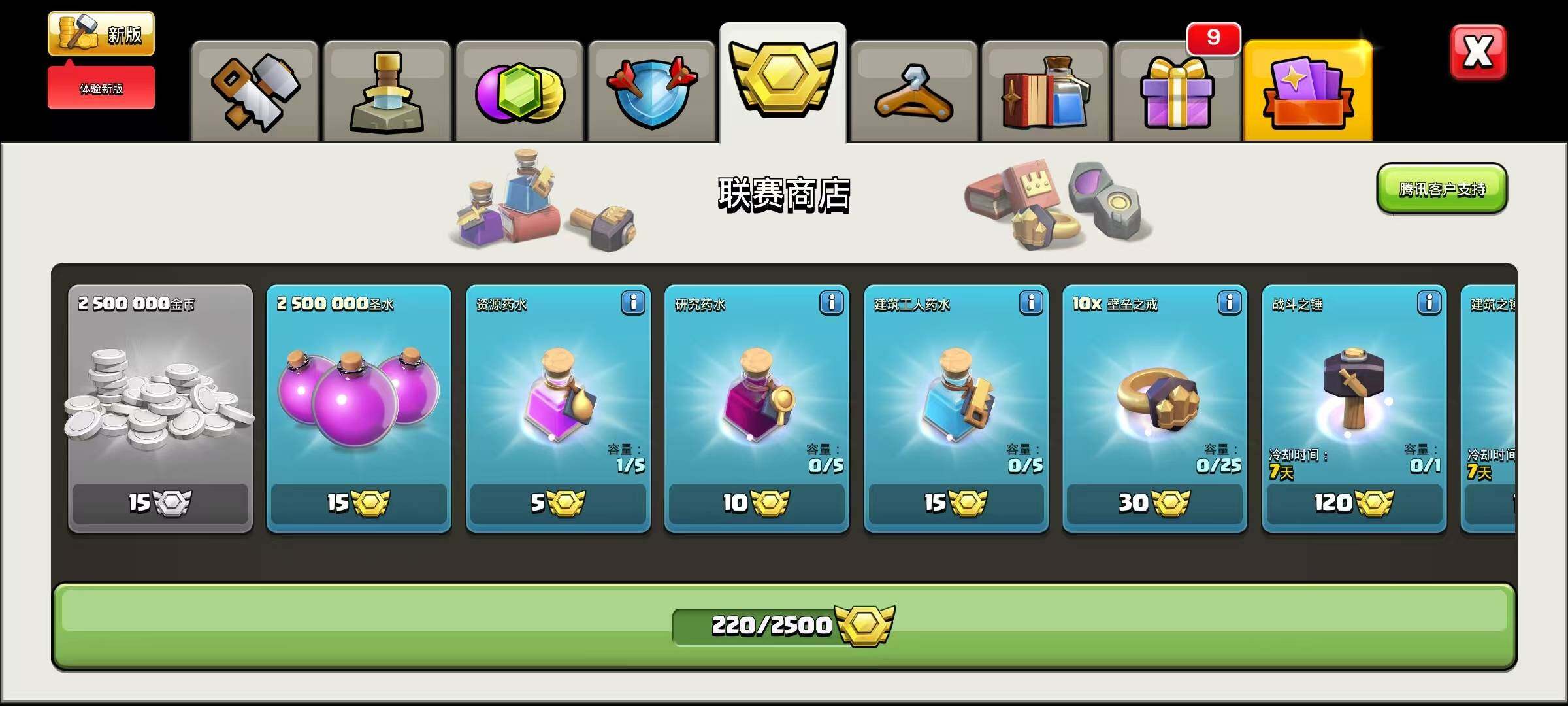Select the 2 500 000 金币 gold card

point(160,409)
